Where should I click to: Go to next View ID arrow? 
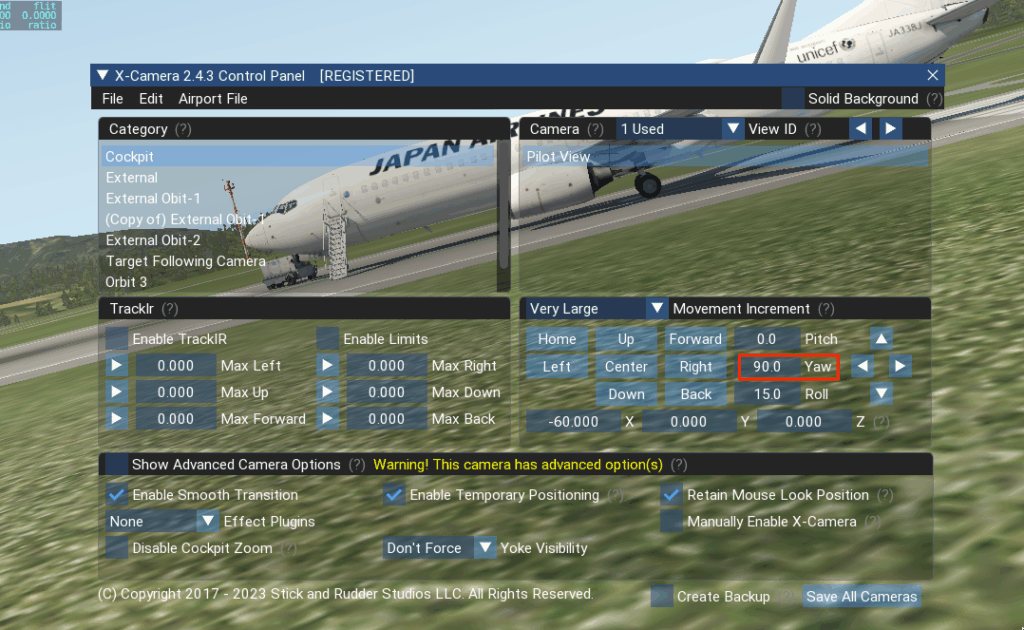[890, 129]
